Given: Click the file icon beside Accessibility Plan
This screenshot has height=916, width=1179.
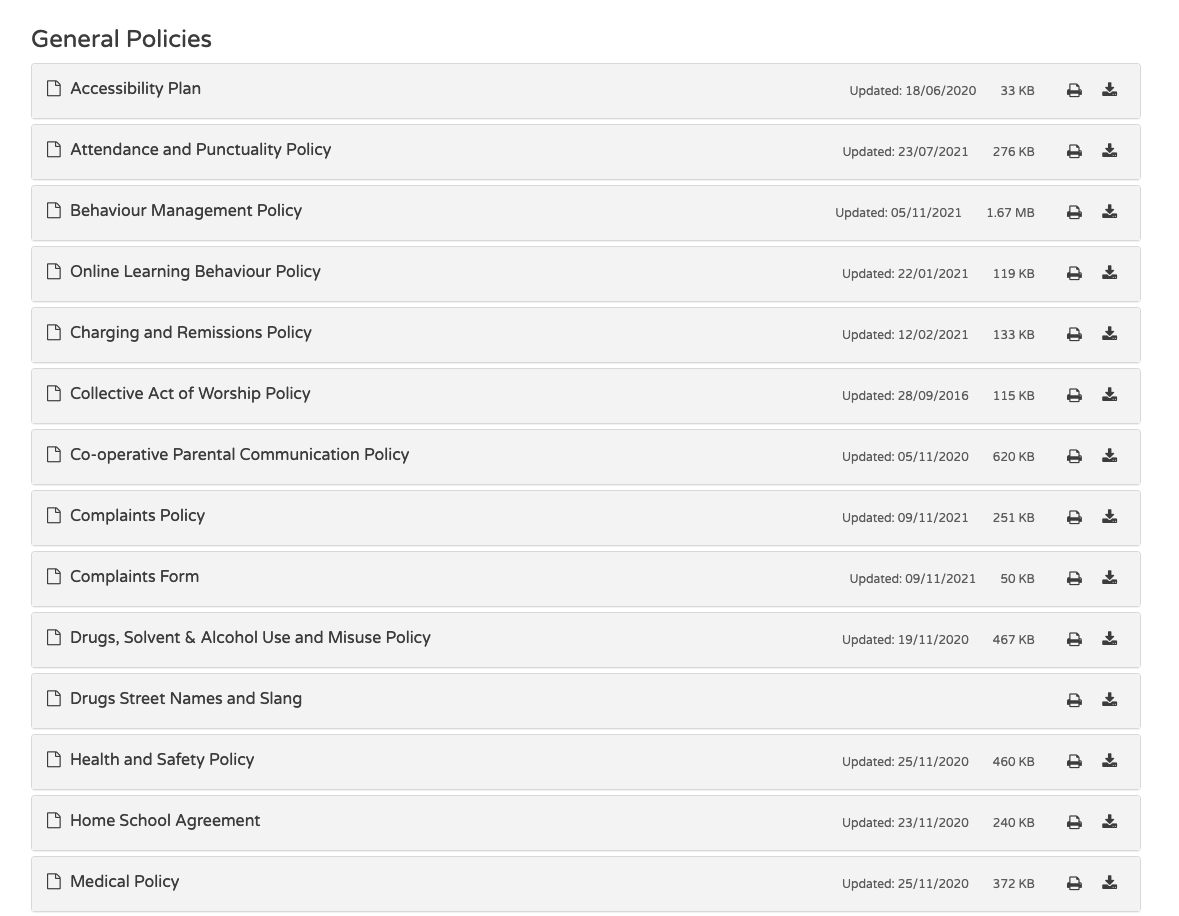Looking at the screenshot, I should pyautogui.click(x=54, y=89).
